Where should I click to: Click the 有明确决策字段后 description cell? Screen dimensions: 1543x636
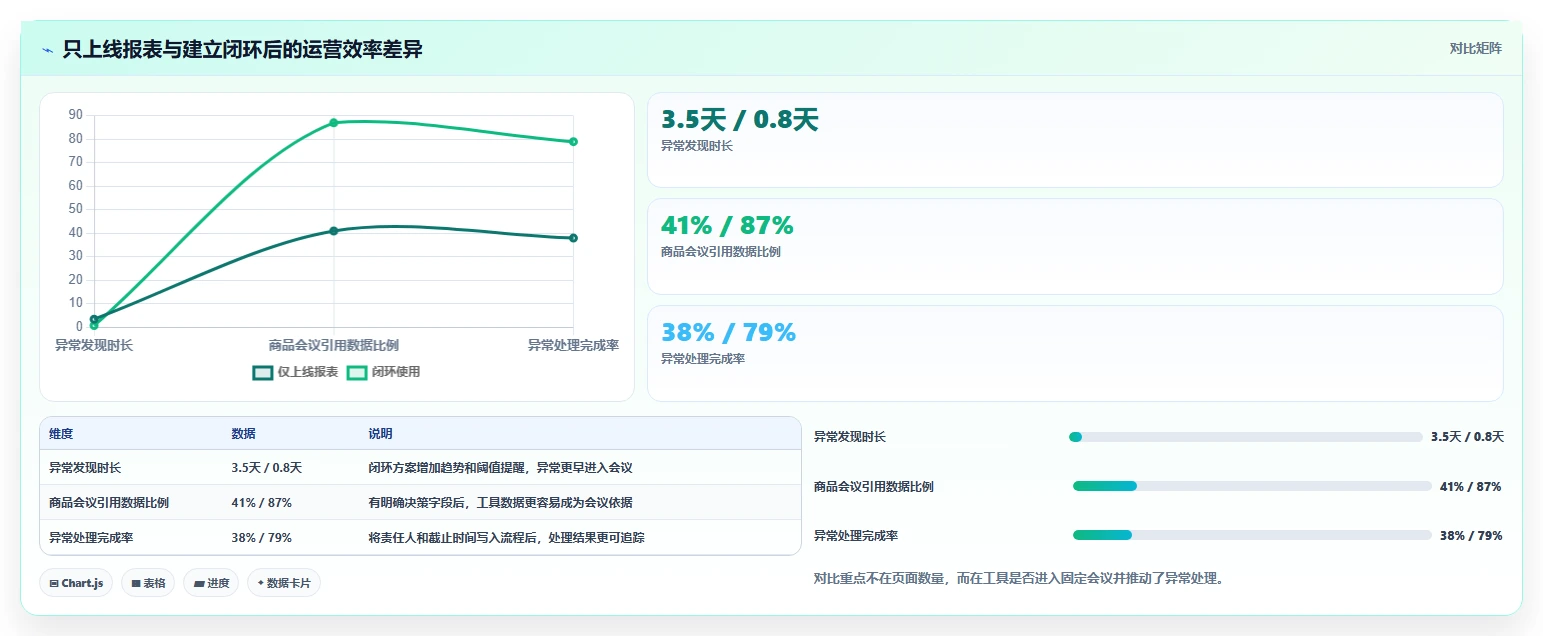click(x=500, y=502)
